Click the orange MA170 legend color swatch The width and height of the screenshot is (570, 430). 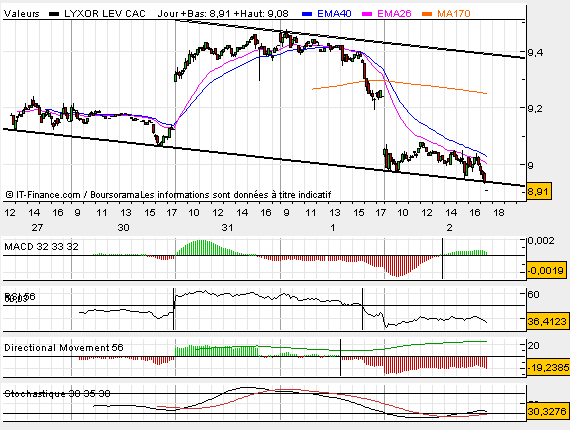coord(427,14)
